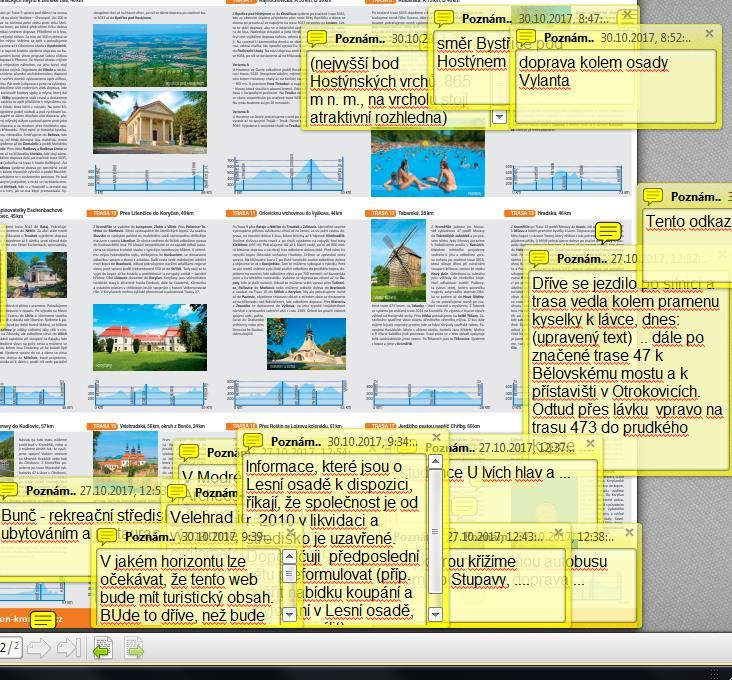Viewport: 732px width, 680px height.
Task: Close the 'křižíme' note dated 12:43
Action: tap(558, 532)
